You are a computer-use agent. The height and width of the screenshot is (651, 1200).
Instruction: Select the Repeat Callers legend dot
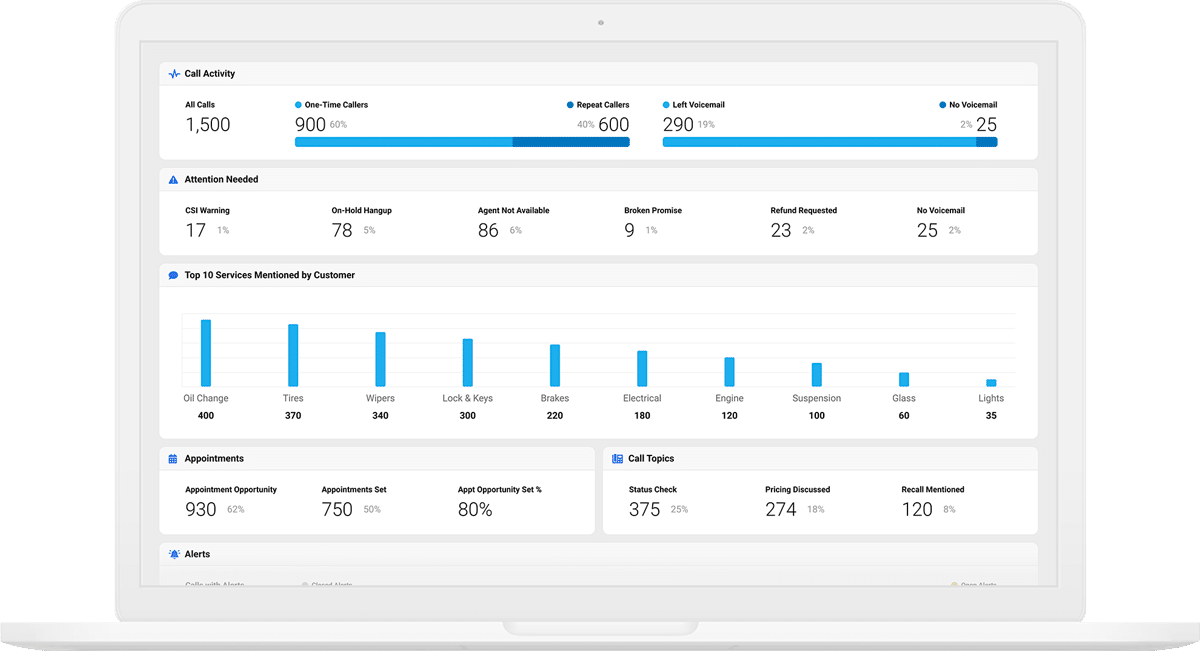570,105
